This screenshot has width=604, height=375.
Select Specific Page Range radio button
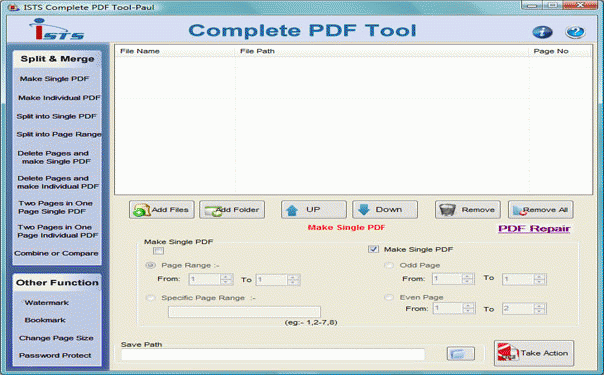150,298
